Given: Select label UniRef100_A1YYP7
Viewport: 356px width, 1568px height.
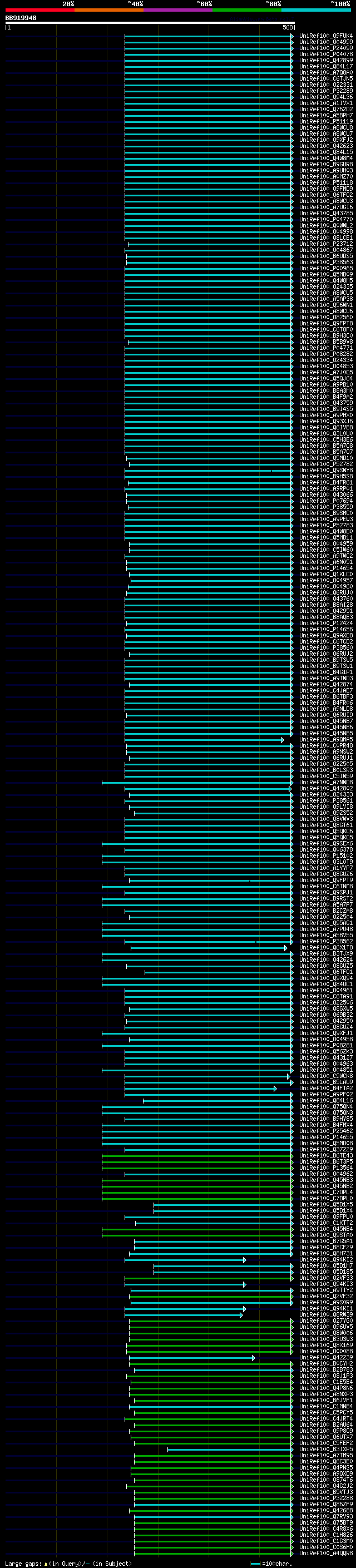Looking at the screenshot, I should (326, 868).
